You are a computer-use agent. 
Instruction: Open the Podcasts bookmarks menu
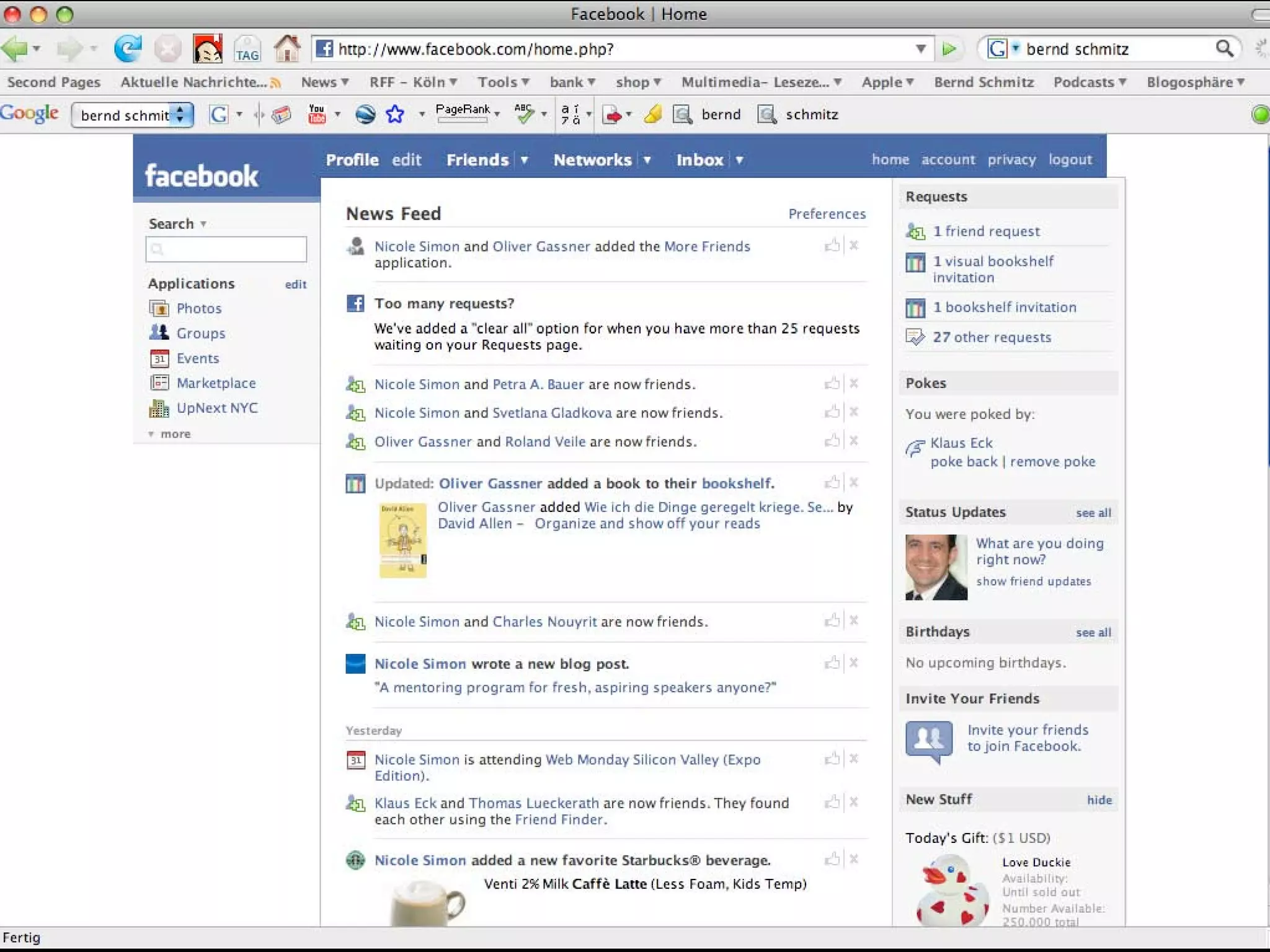click(1089, 82)
